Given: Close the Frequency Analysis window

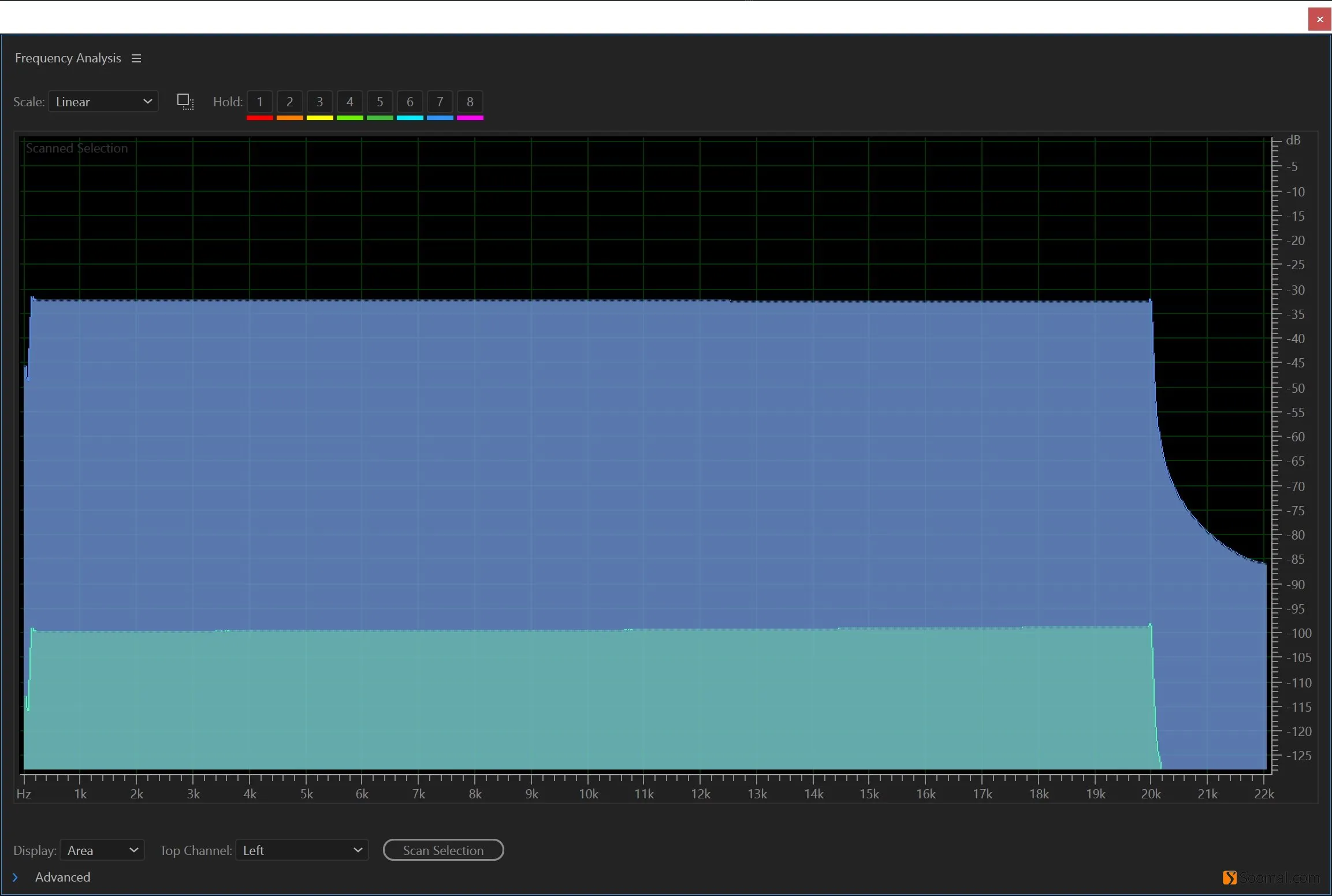Looking at the screenshot, I should point(1320,19).
